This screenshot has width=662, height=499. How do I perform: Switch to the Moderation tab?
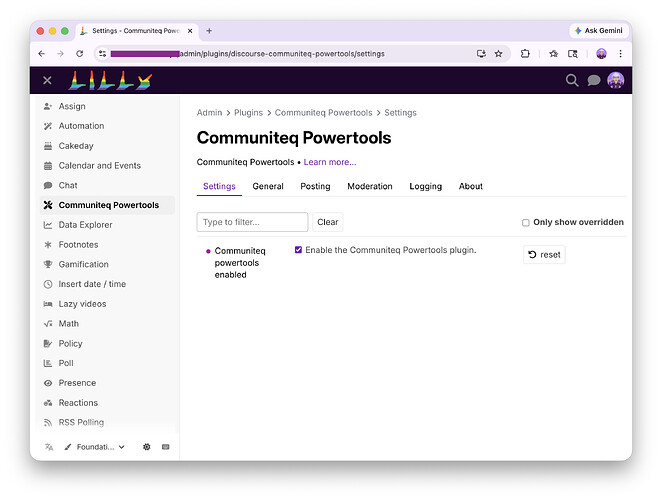coord(370,186)
